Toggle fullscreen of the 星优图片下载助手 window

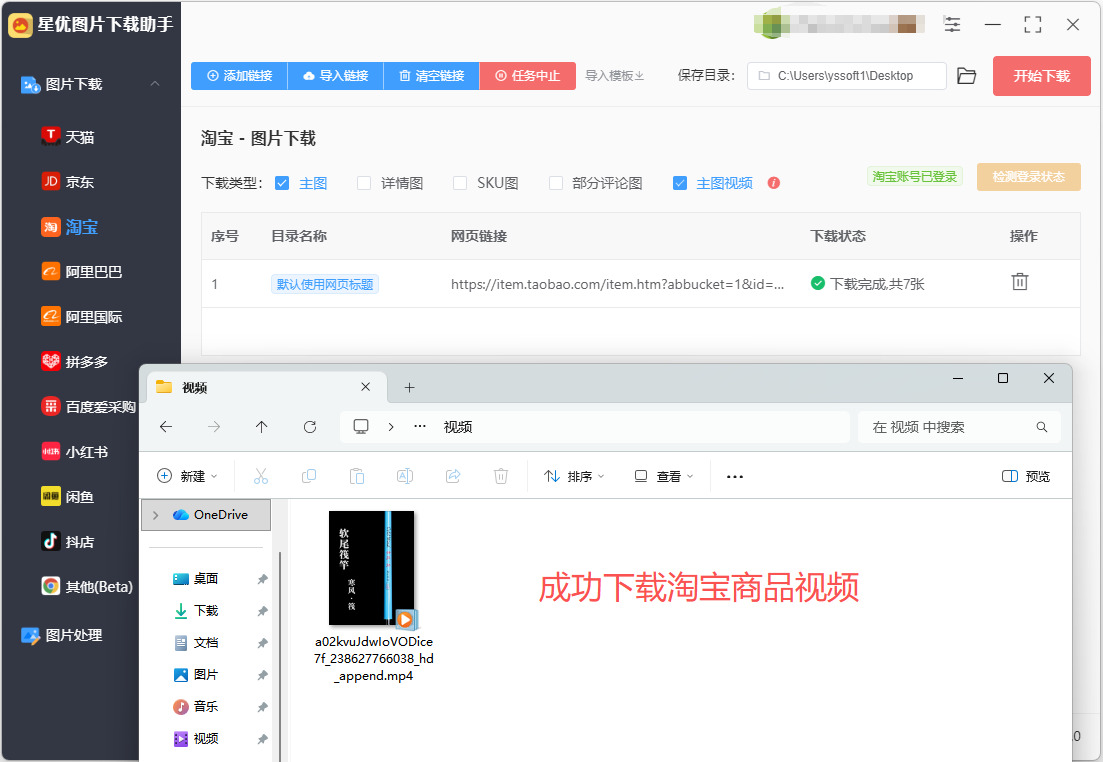tap(1033, 25)
